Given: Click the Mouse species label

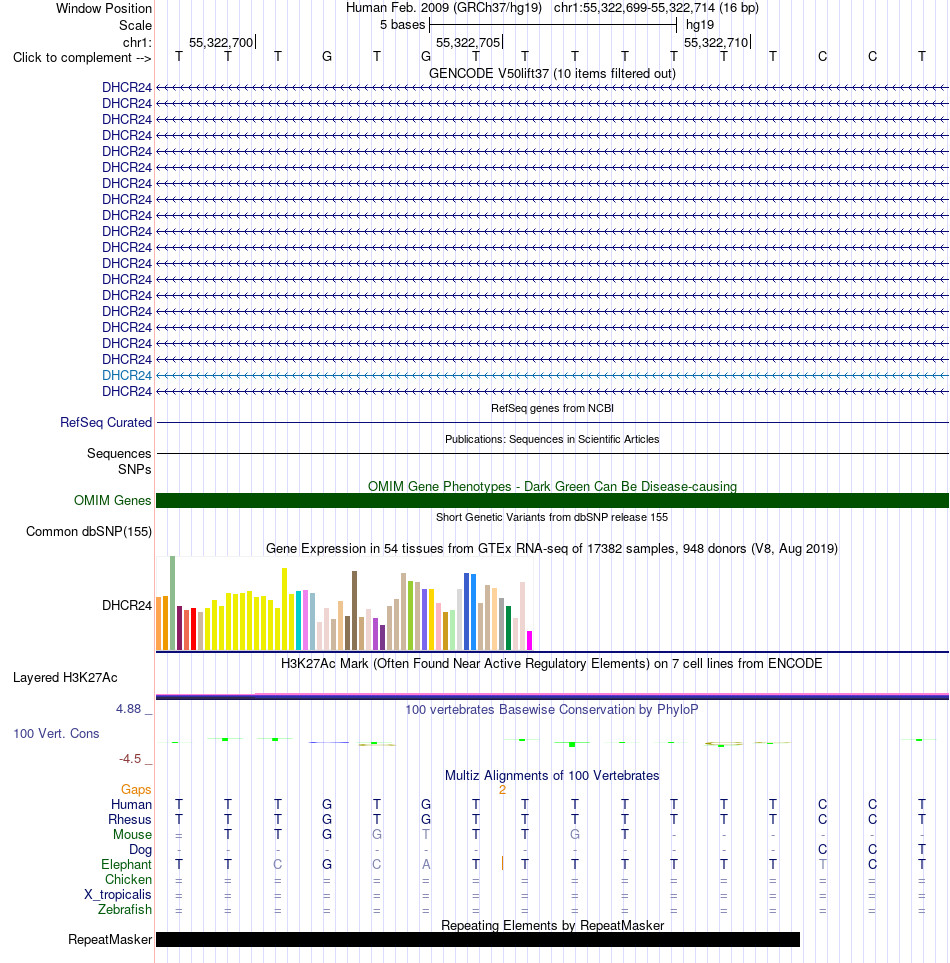Looking at the screenshot, I should [x=132, y=835].
